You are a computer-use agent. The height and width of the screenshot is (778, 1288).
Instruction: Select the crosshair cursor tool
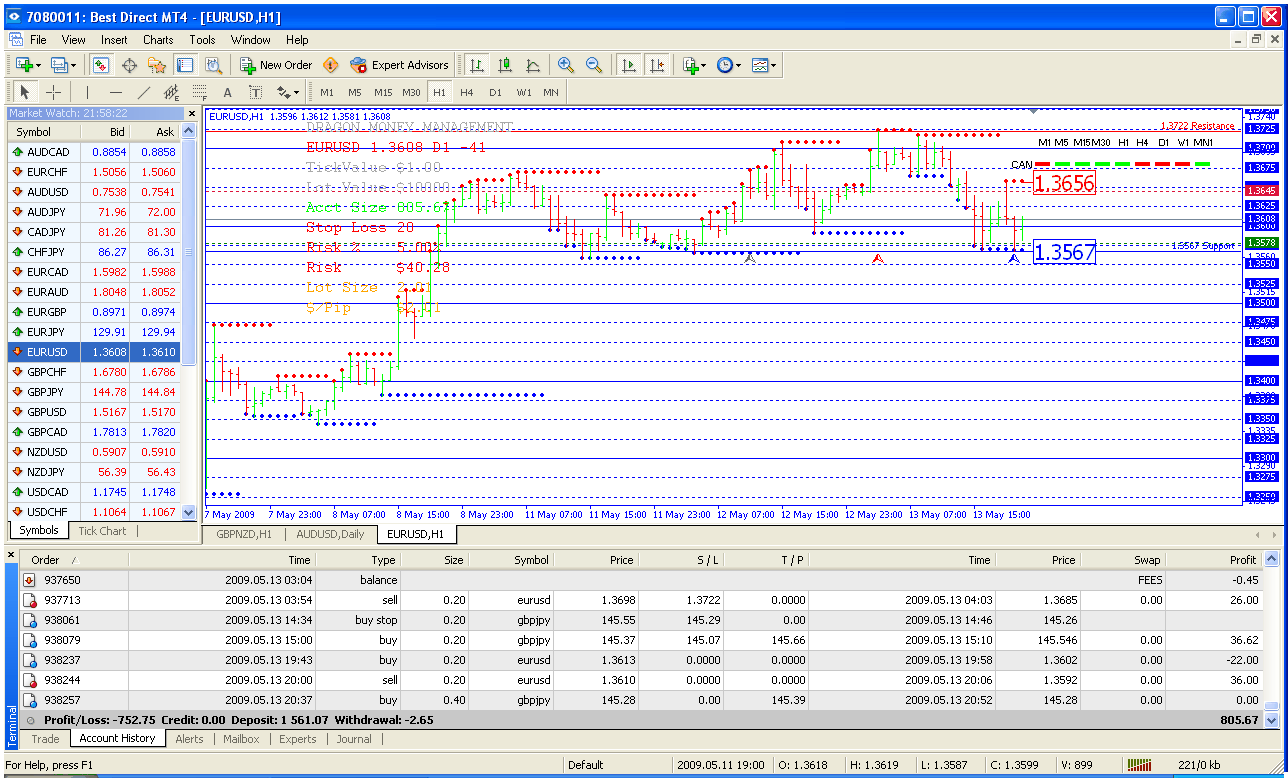[x=53, y=92]
